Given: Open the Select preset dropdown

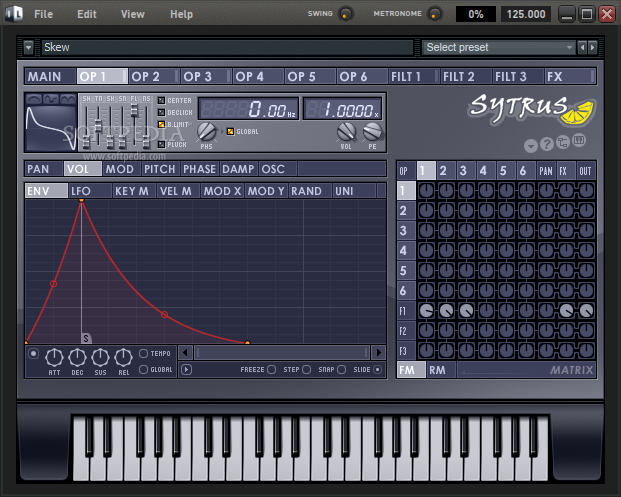Looking at the screenshot, I should (499, 48).
